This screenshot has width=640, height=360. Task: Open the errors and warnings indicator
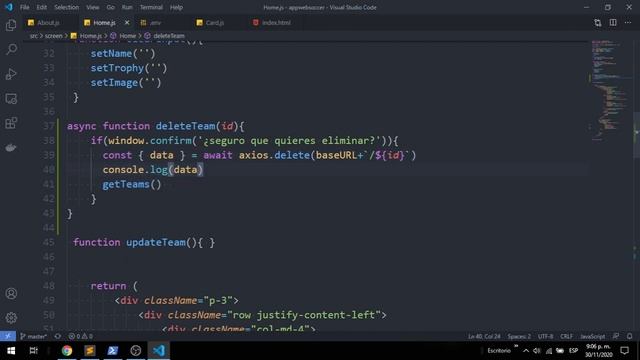80,336
